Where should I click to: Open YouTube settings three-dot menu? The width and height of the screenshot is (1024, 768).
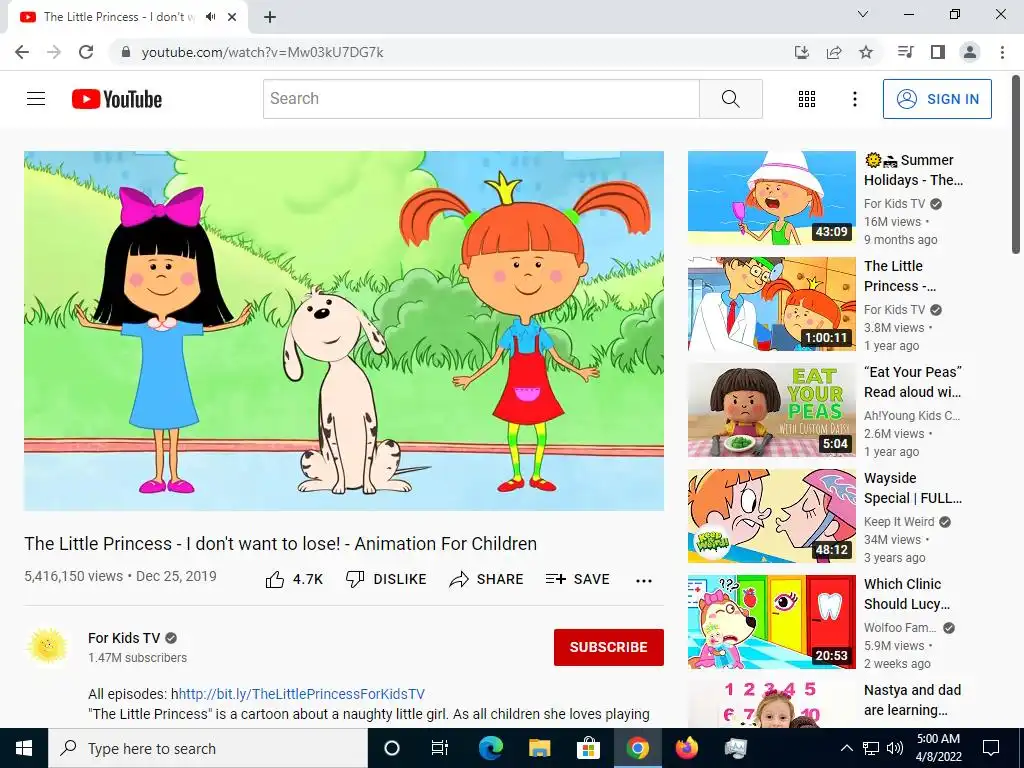854,99
